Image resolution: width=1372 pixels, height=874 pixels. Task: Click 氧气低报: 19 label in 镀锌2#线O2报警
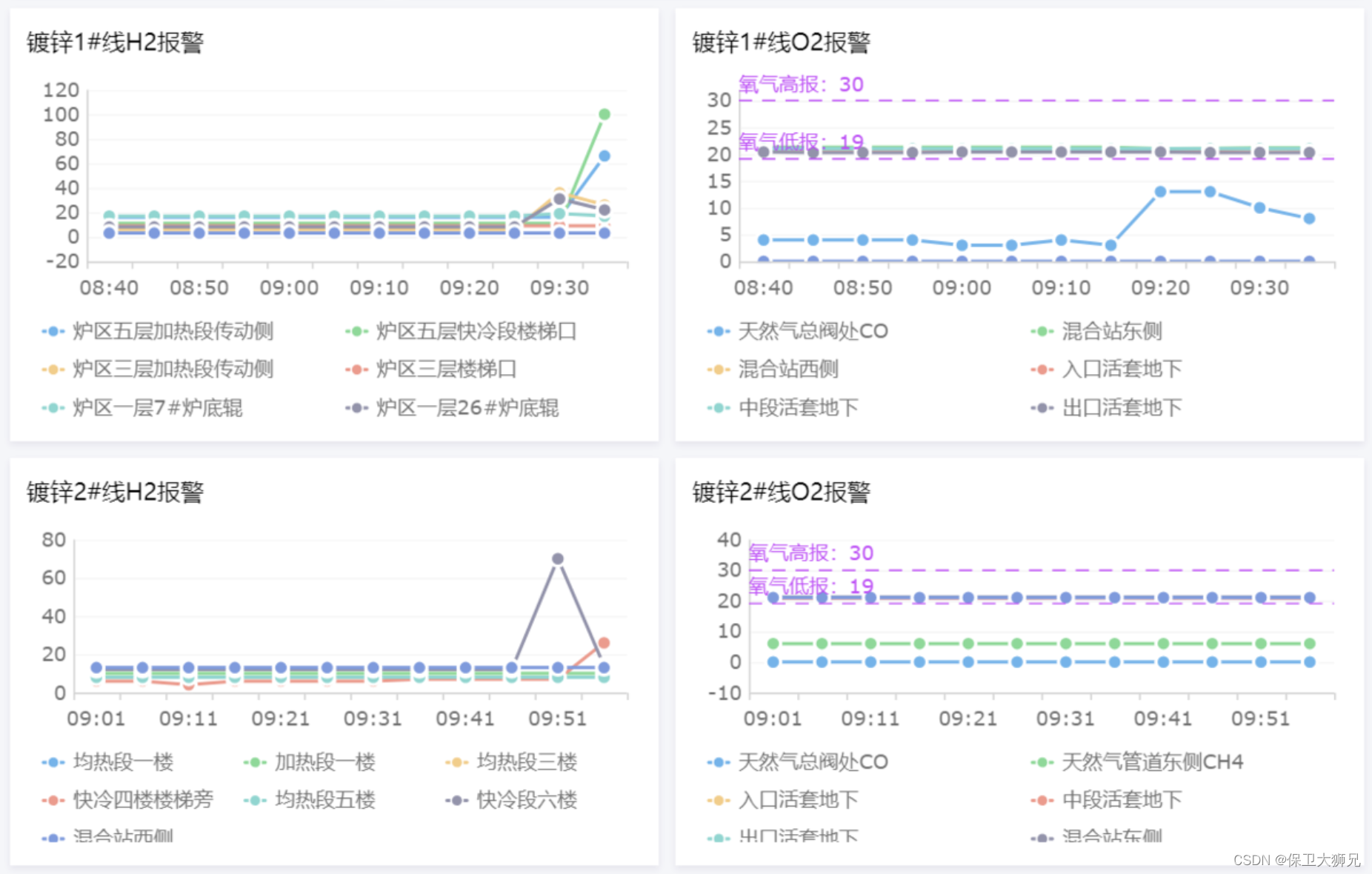811,587
